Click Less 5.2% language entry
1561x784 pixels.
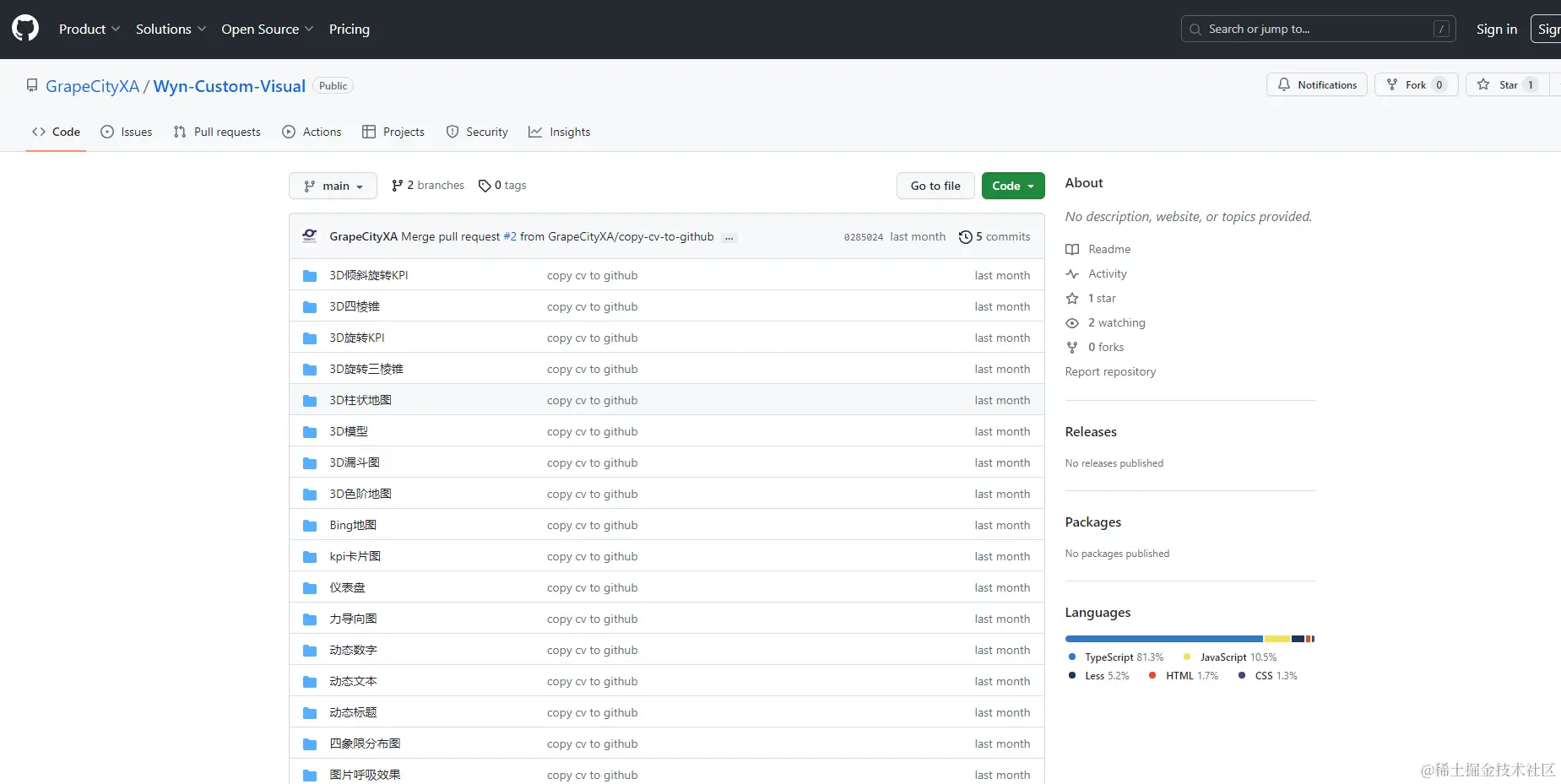(x=1098, y=676)
